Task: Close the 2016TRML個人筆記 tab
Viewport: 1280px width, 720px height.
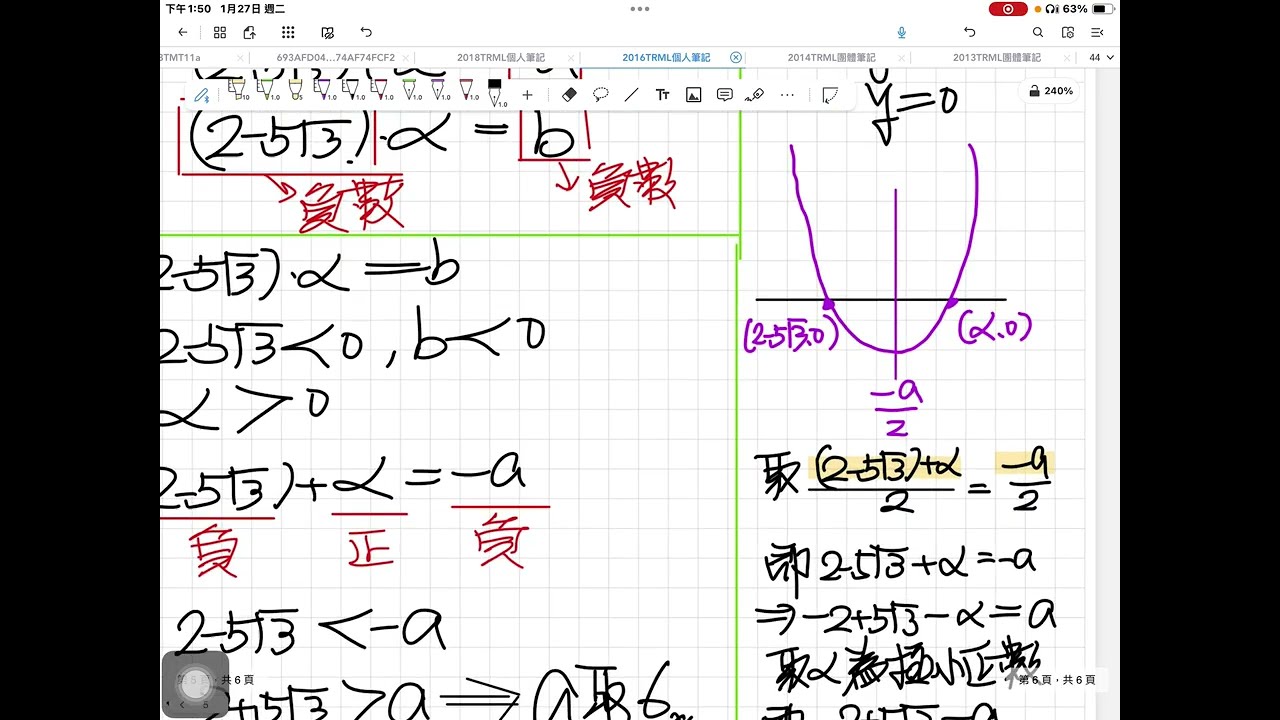Action: (736, 58)
